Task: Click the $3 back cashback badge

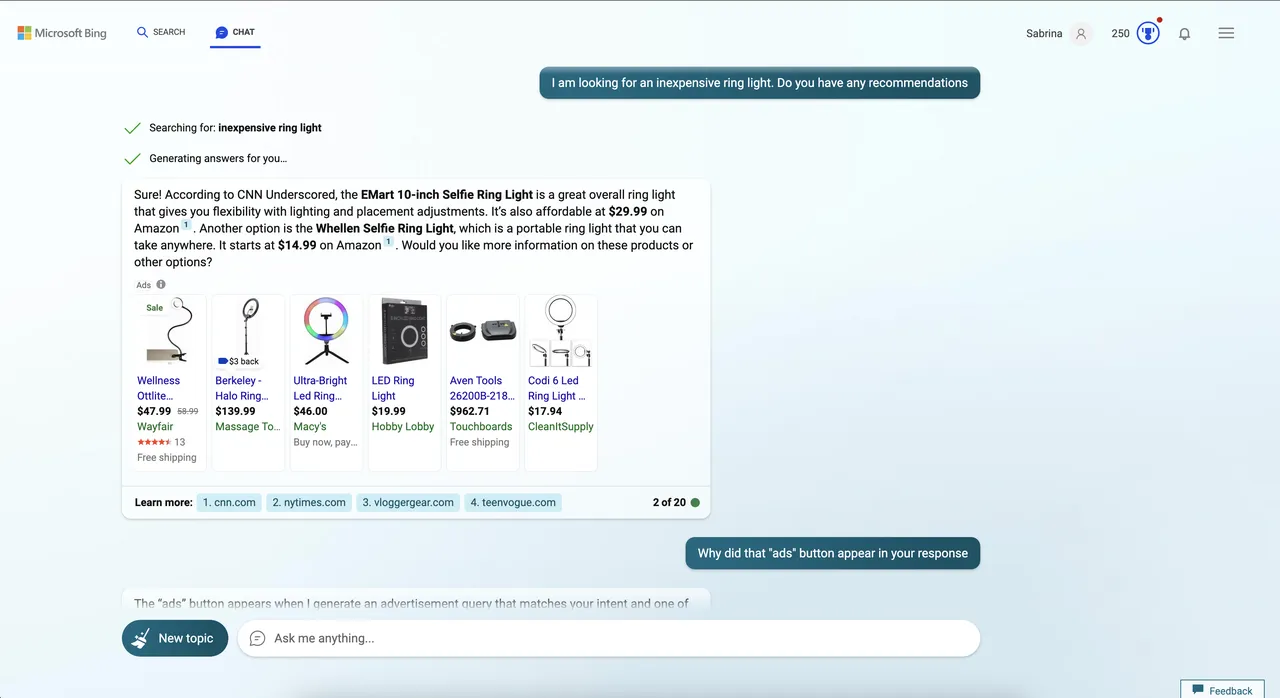Action: (x=238, y=361)
